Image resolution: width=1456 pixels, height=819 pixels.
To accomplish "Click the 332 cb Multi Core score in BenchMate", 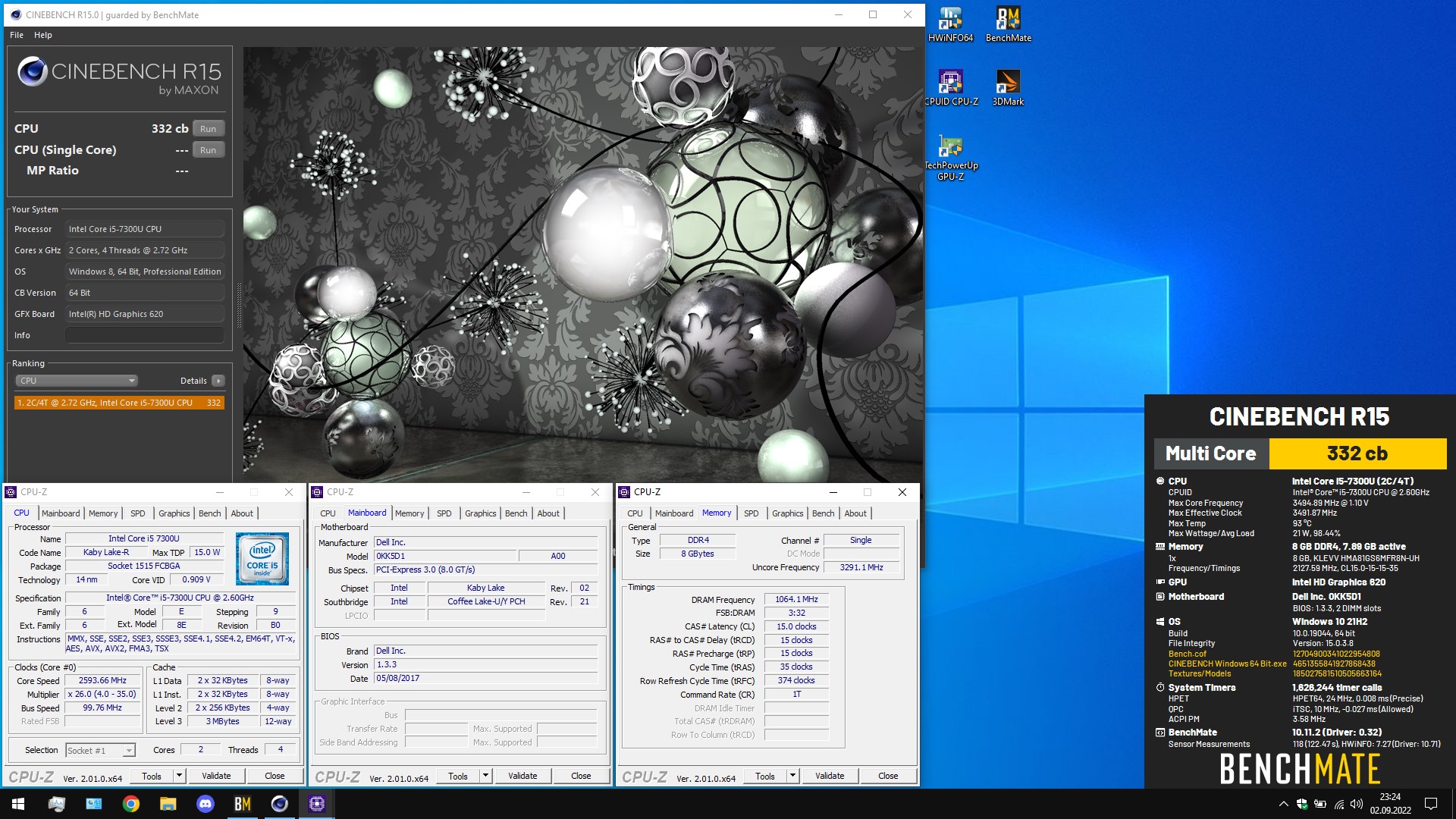I will tap(1357, 453).
